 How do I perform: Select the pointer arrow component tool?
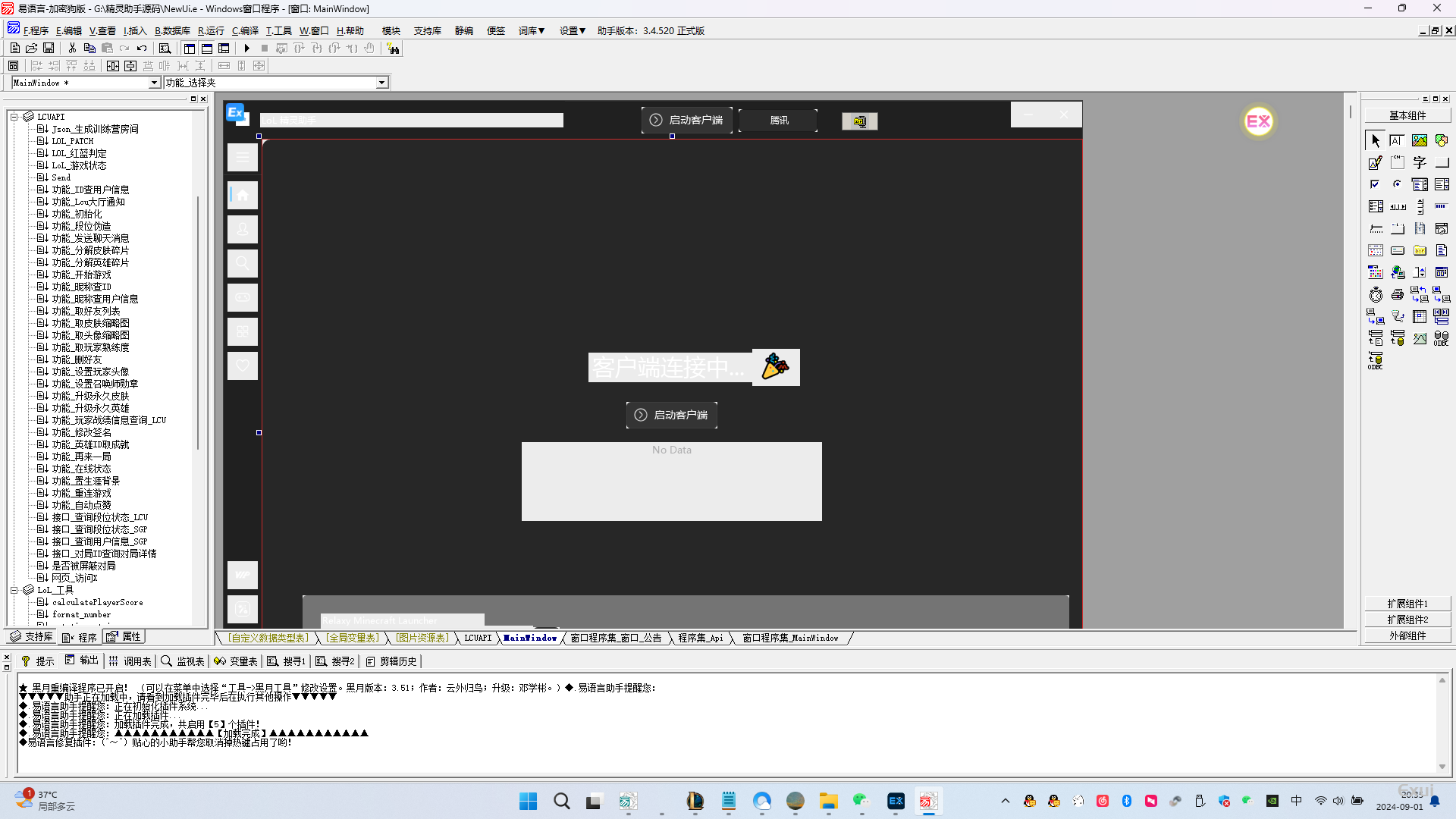[1376, 140]
